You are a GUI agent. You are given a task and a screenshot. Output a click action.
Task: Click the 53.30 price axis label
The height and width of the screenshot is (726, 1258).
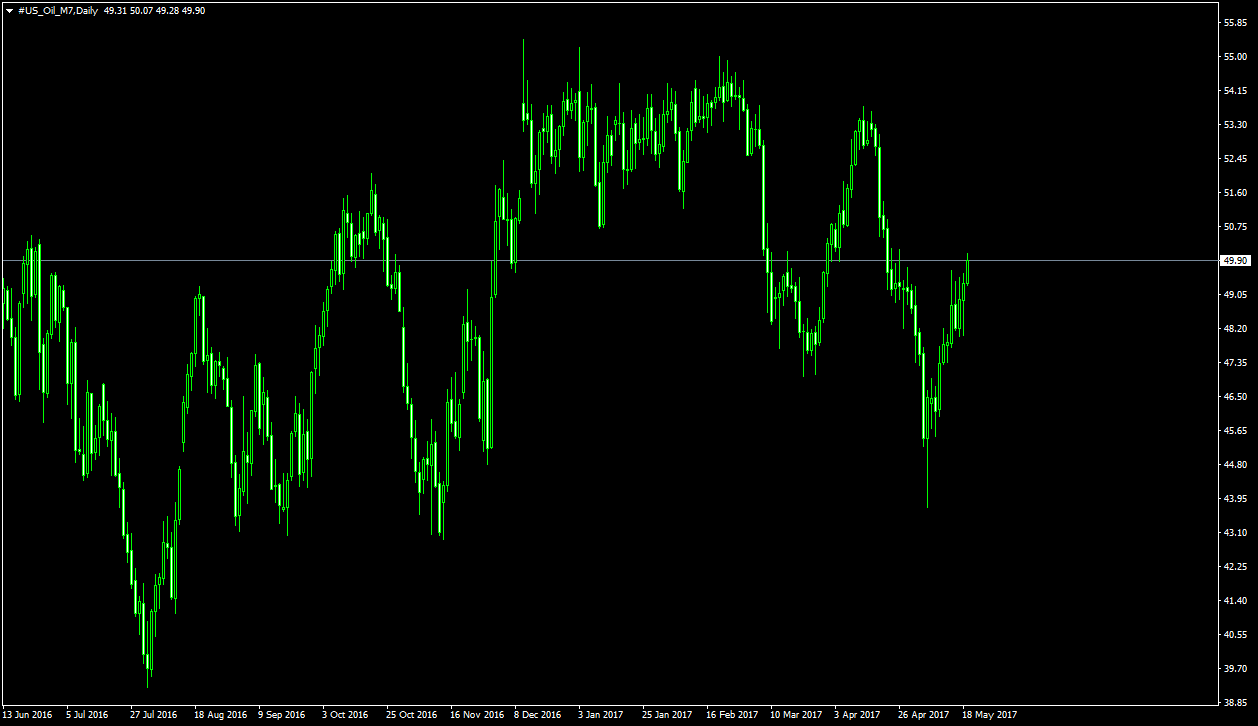(x=1235, y=124)
